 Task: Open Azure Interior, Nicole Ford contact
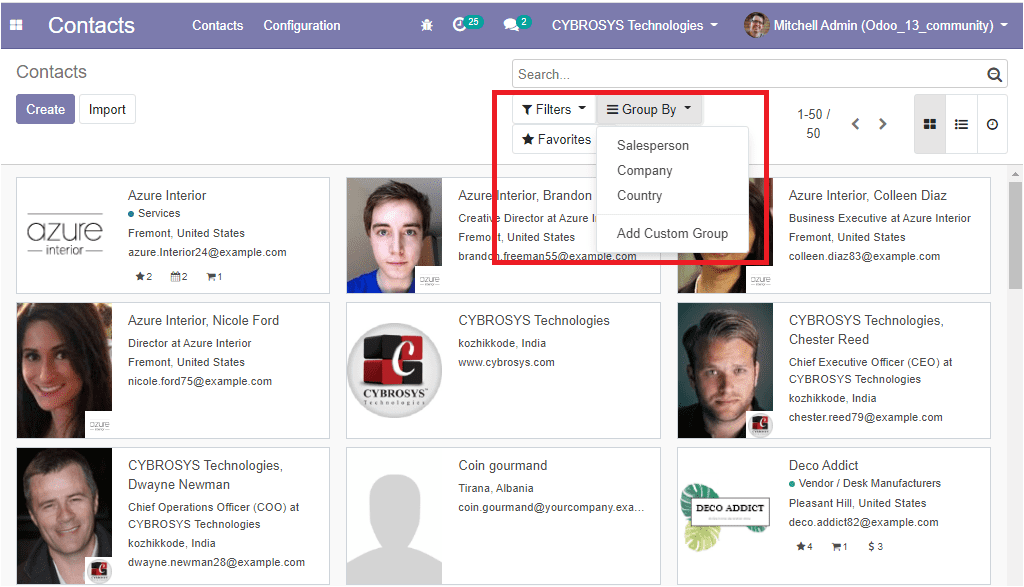[203, 321]
